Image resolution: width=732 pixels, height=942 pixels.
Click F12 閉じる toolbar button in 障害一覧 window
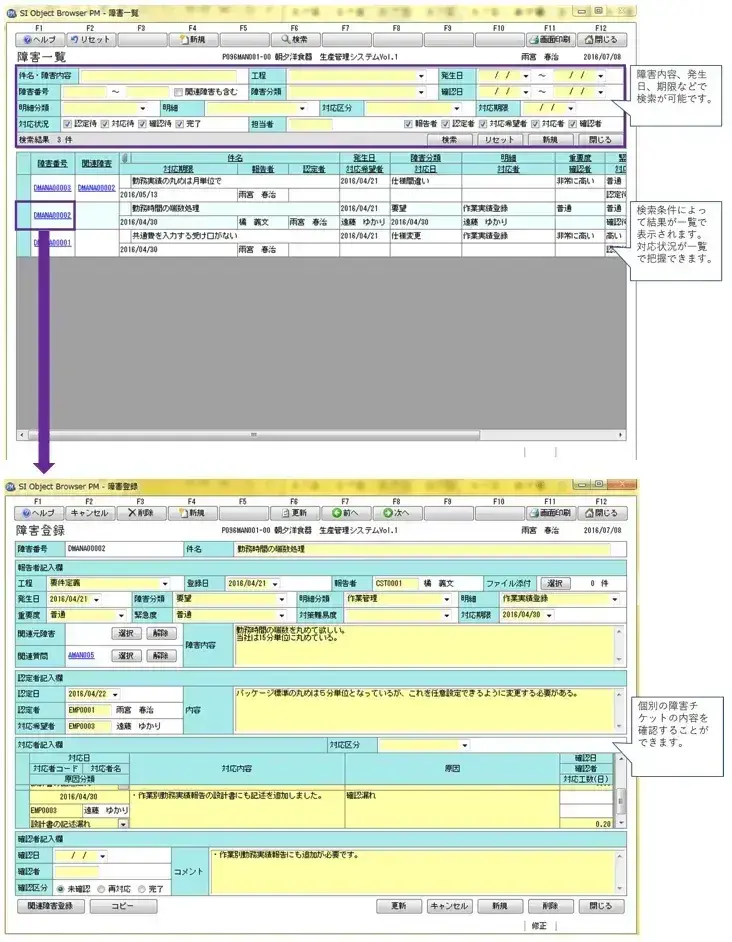click(601, 40)
